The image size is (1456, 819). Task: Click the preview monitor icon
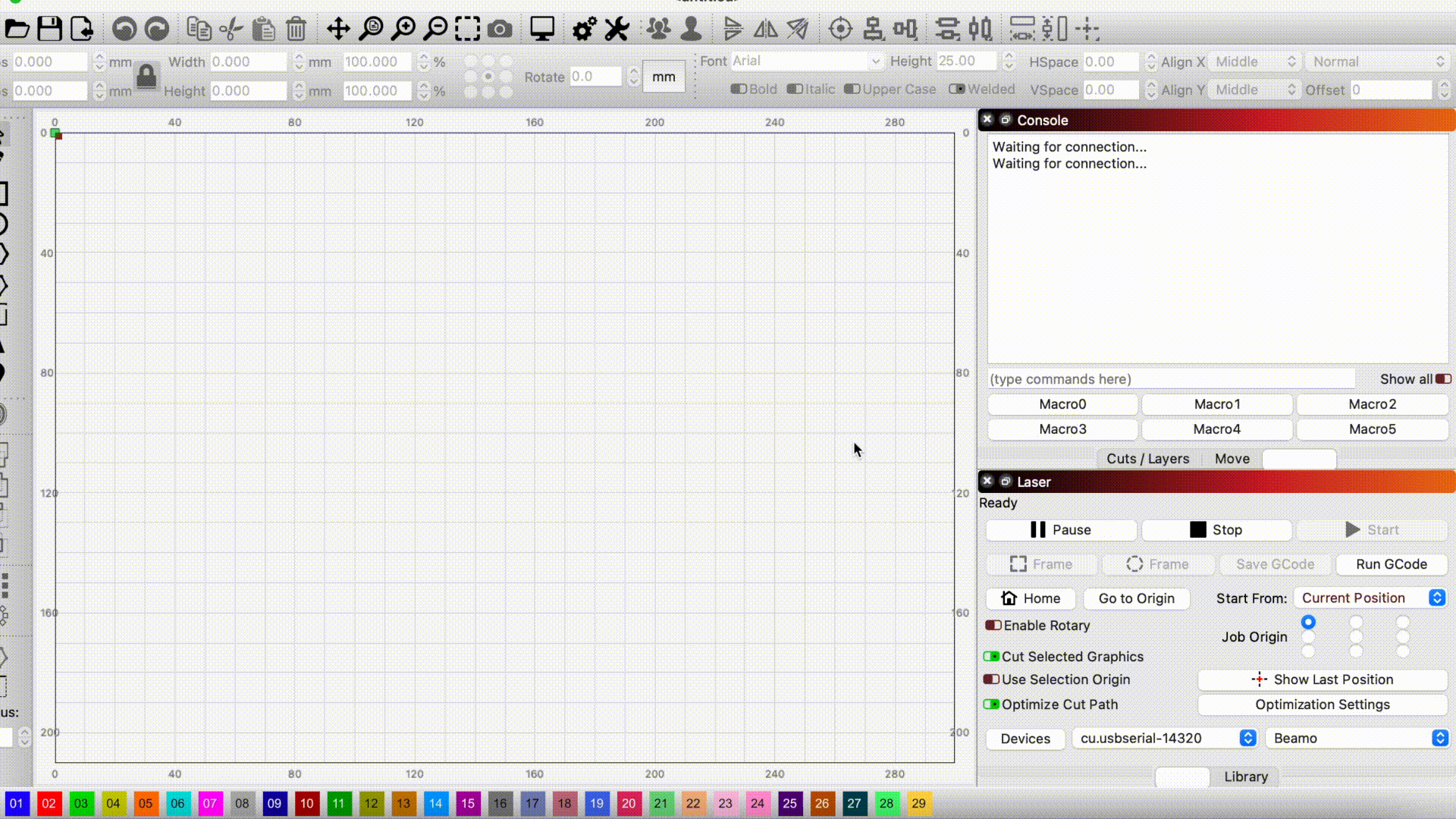point(542,29)
